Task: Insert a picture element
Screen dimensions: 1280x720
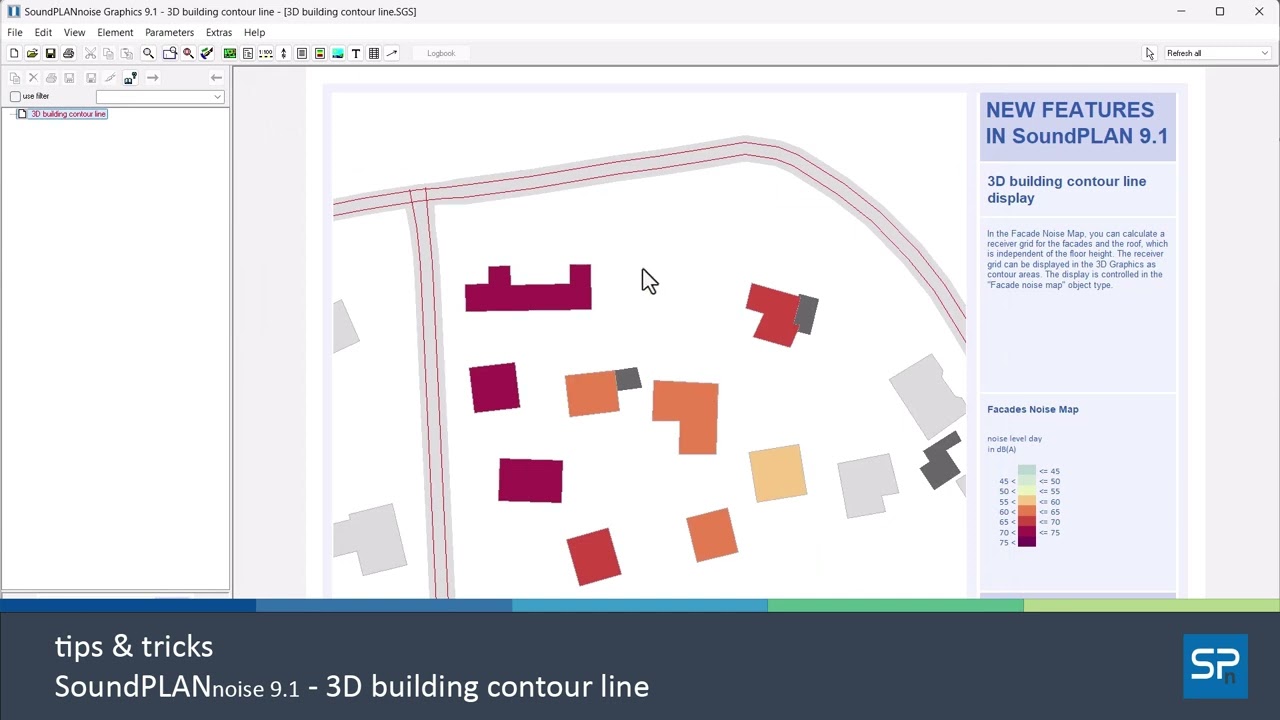Action: pos(338,53)
